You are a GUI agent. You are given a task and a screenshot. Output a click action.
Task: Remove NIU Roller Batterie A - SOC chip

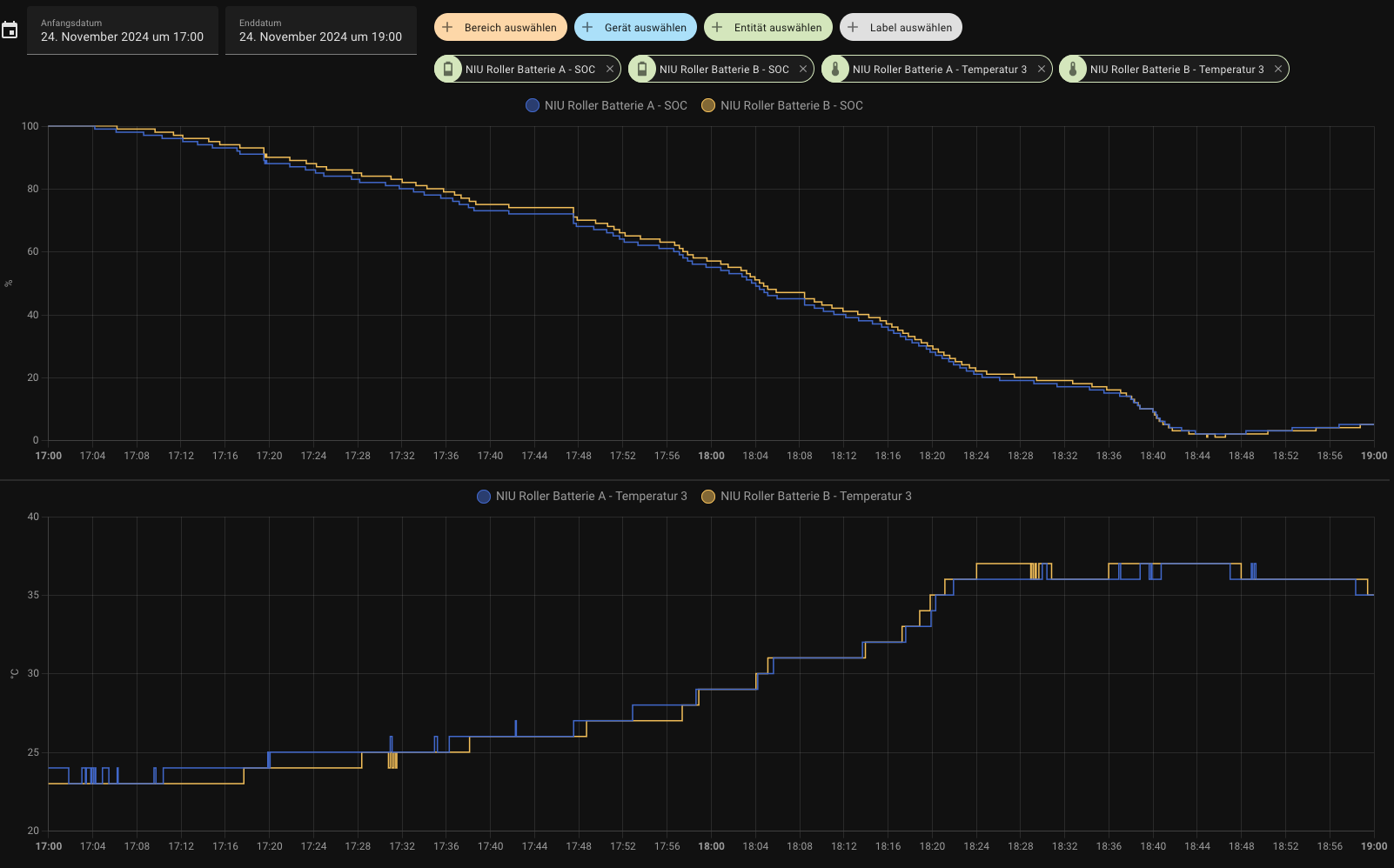pyautogui.click(x=610, y=70)
